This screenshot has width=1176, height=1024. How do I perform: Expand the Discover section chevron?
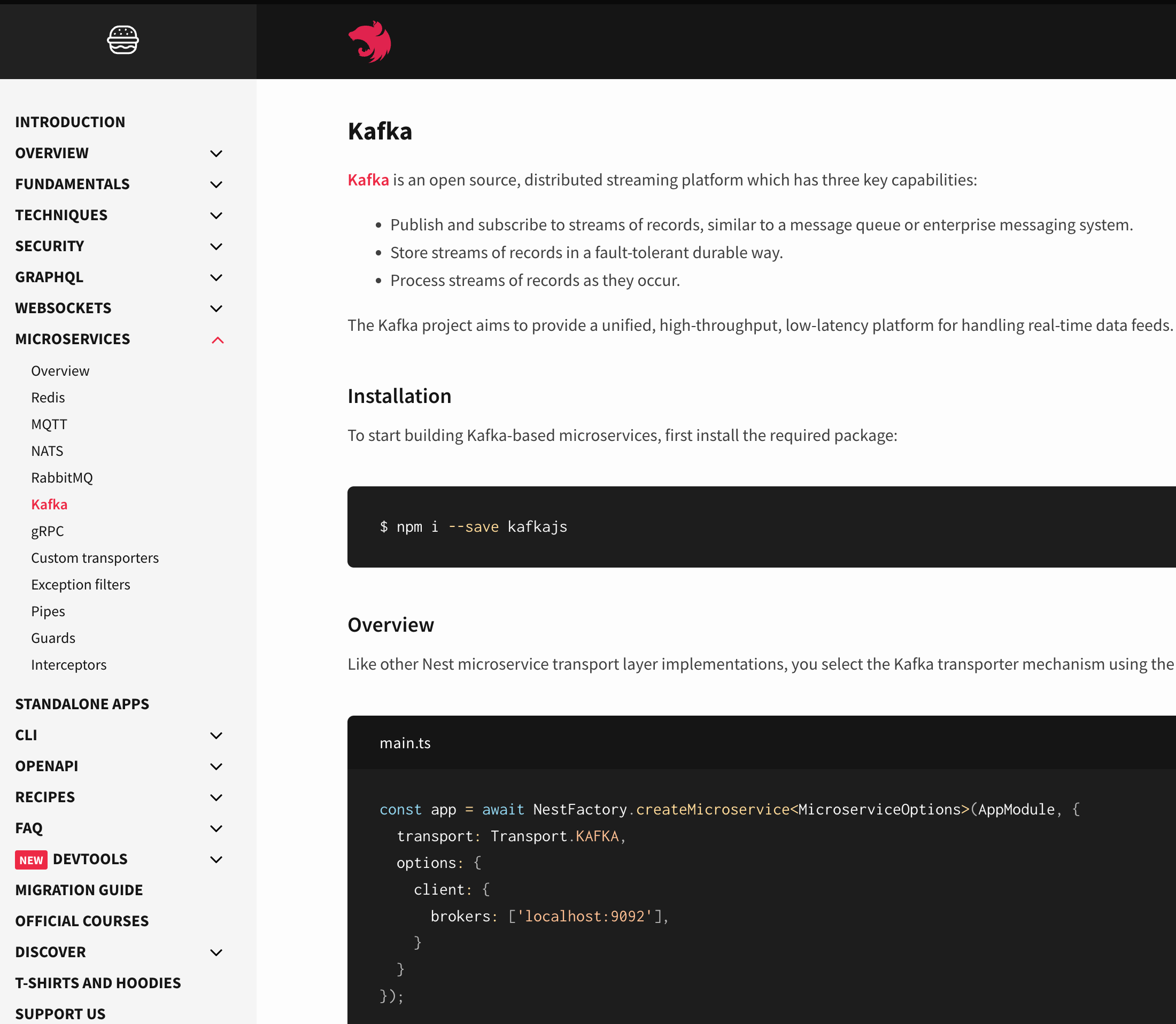(216, 952)
